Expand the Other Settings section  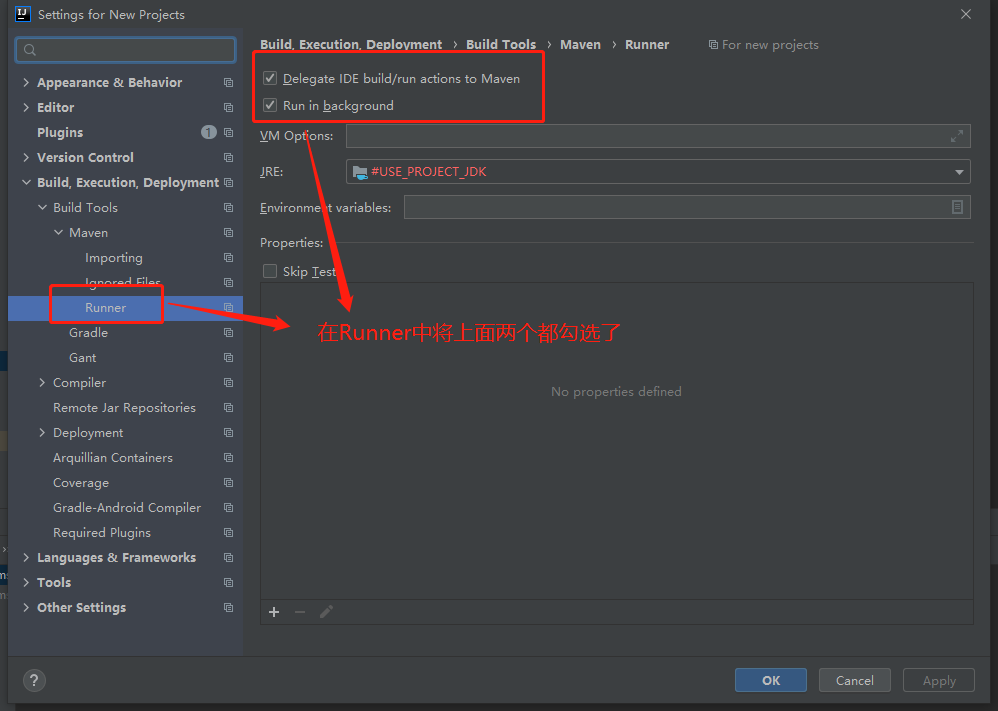[x=26, y=607]
